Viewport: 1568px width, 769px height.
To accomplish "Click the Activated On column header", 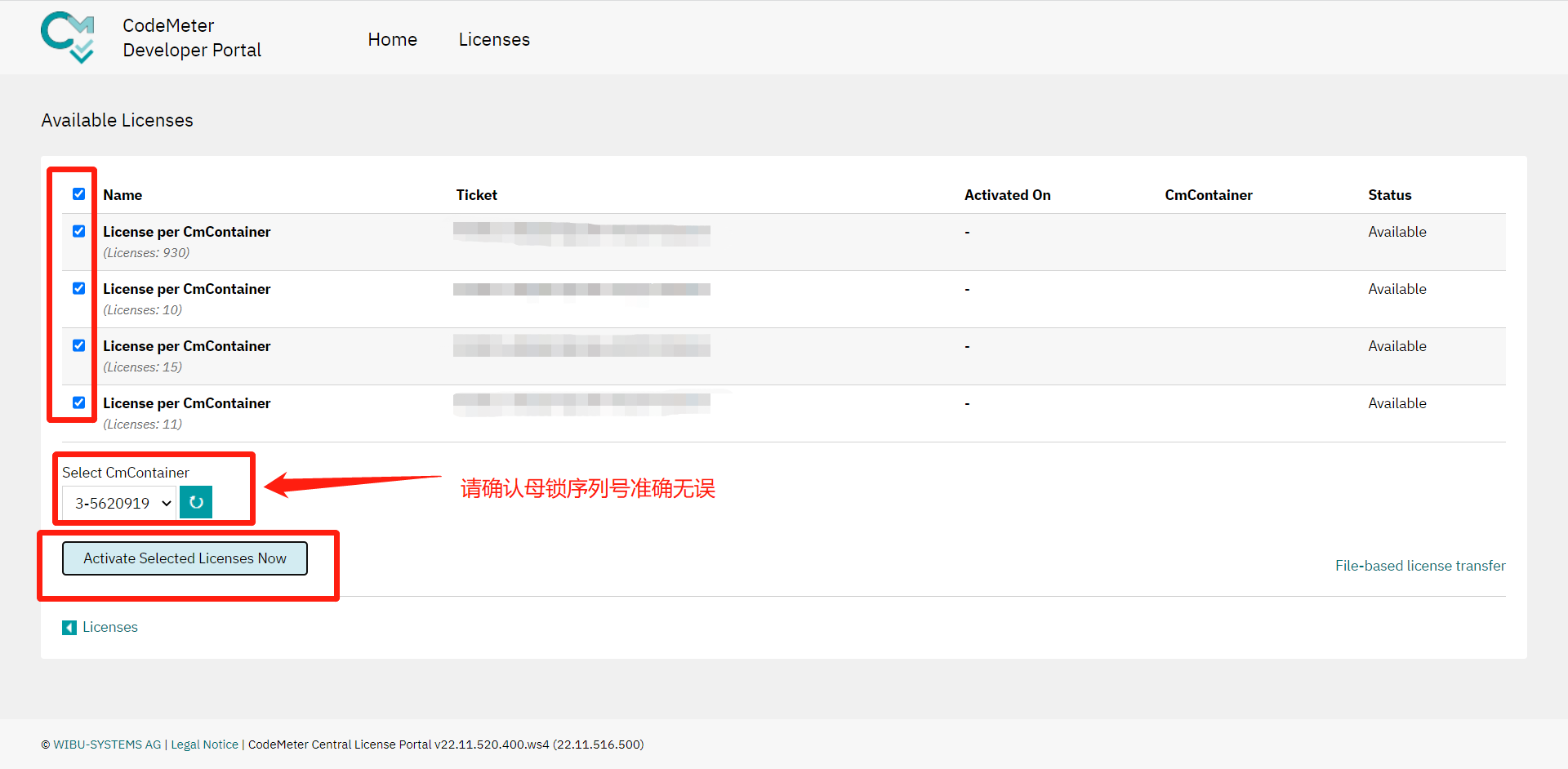I will pyautogui.click(x=1008, y=195).
